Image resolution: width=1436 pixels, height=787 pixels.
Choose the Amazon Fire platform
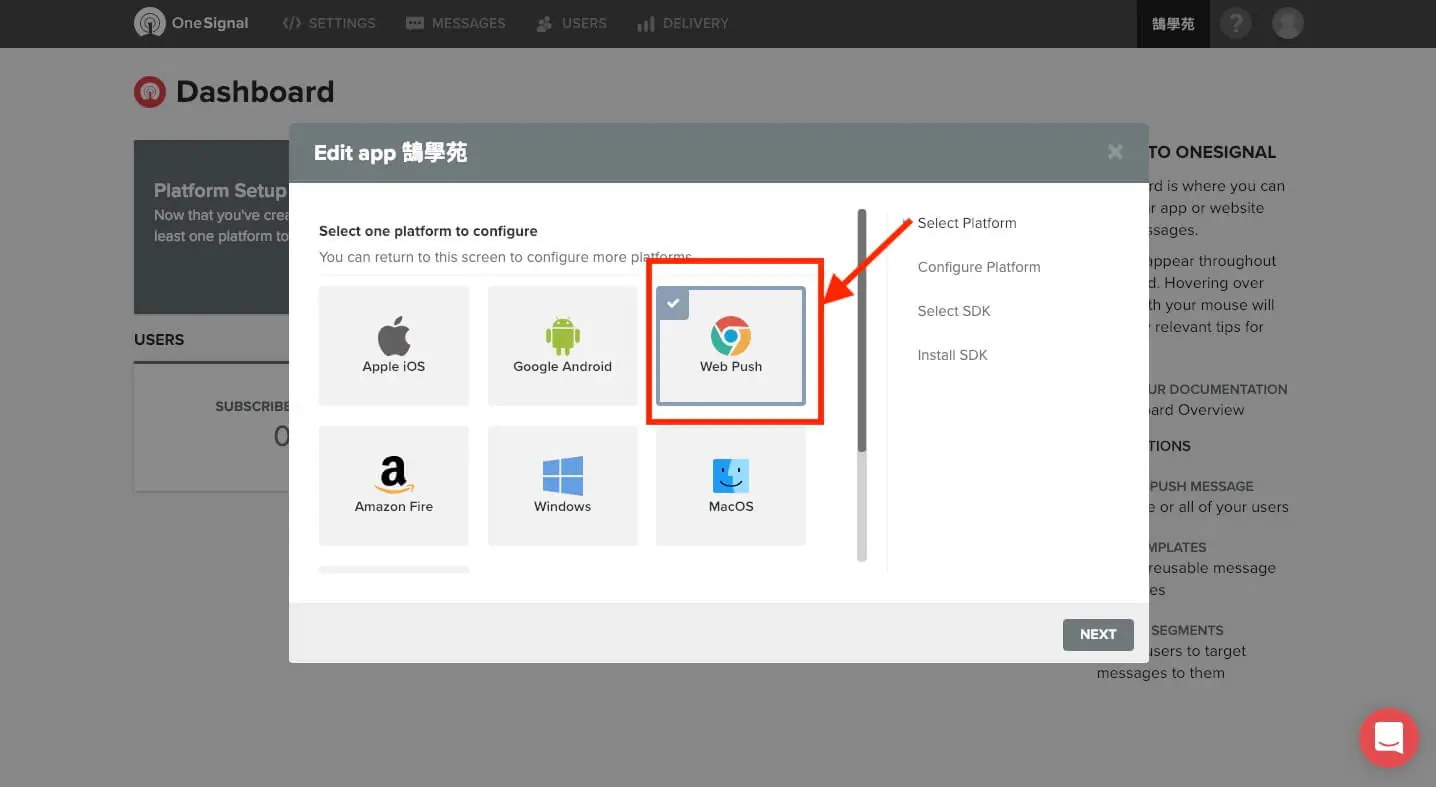pyautogui.click(x=394, y=485)
